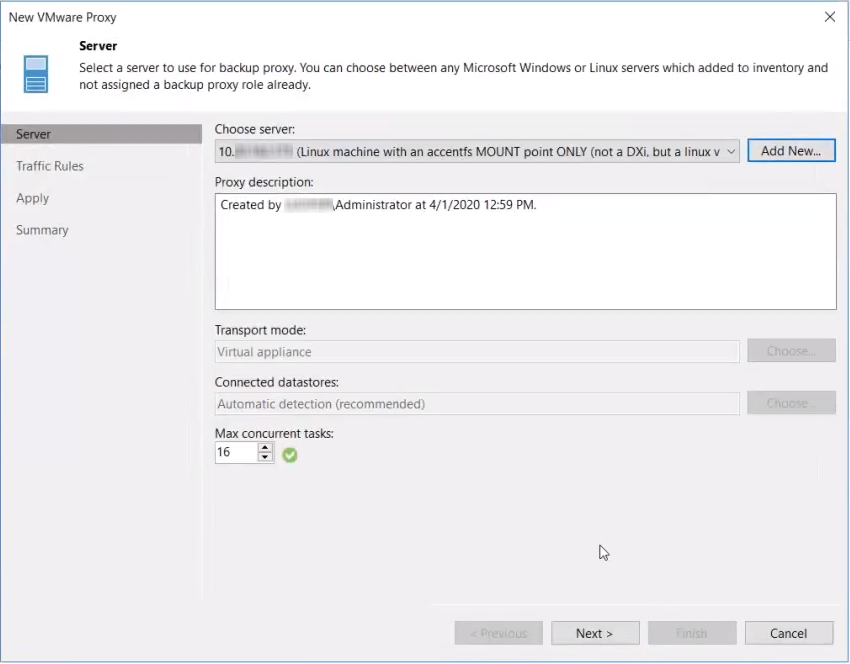This screenshot has height=664, width=850.
Task: Open the Apply step in sidebar
Action: [x=33, y=198]
